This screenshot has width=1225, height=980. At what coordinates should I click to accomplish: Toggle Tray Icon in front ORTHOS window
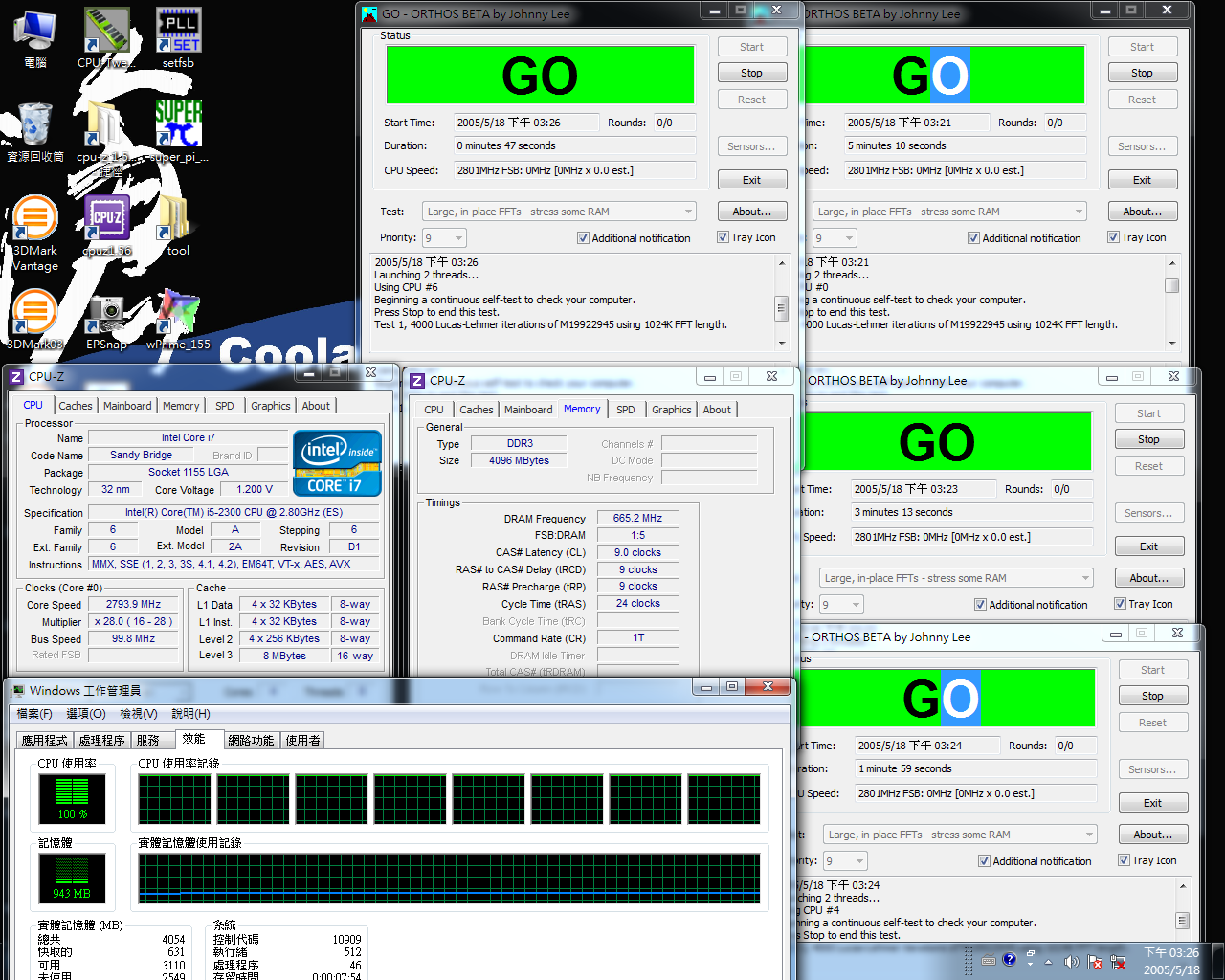pyautogui.click(x=724, y=237)
